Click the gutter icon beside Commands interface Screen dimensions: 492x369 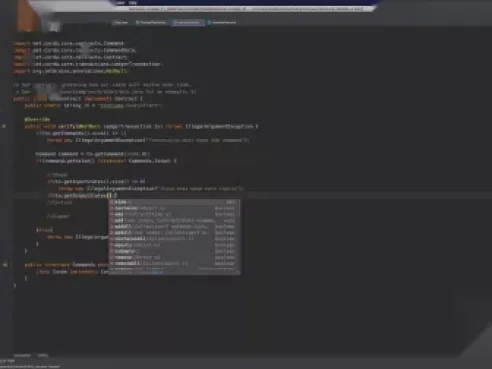tap(5, 265)
